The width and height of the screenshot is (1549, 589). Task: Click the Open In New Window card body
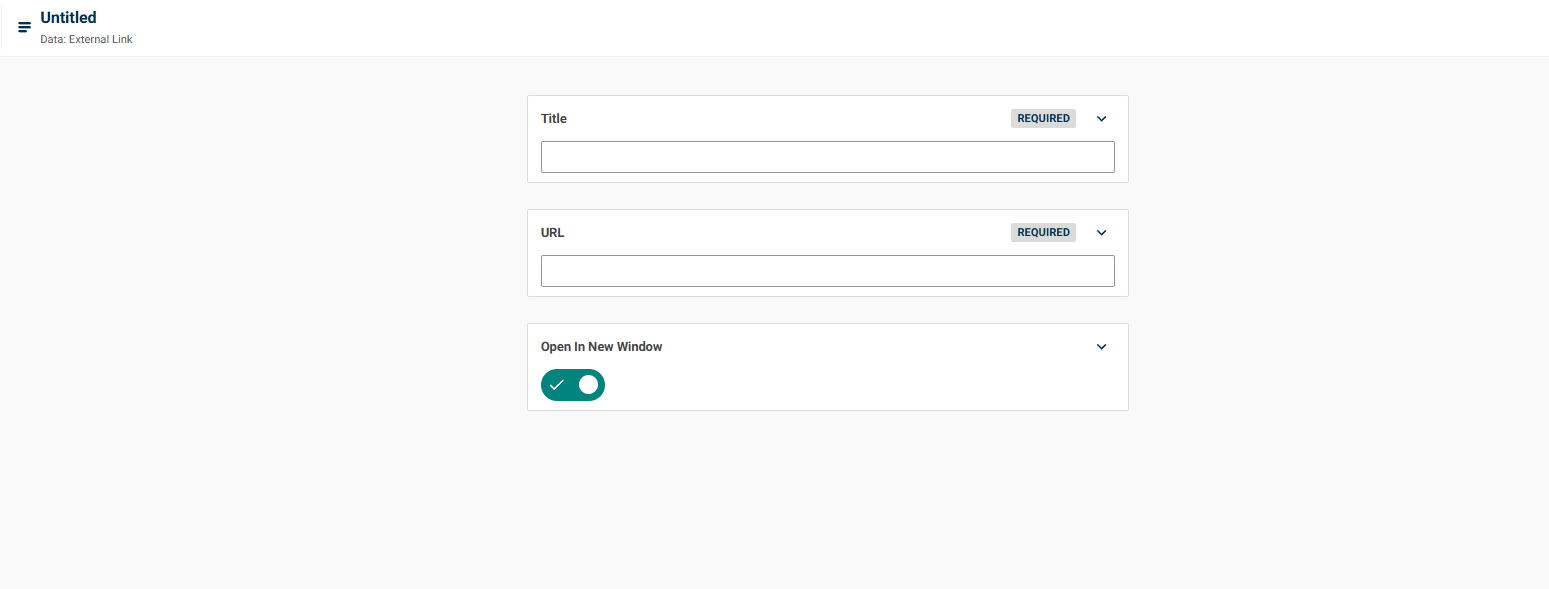click(828, 367)
